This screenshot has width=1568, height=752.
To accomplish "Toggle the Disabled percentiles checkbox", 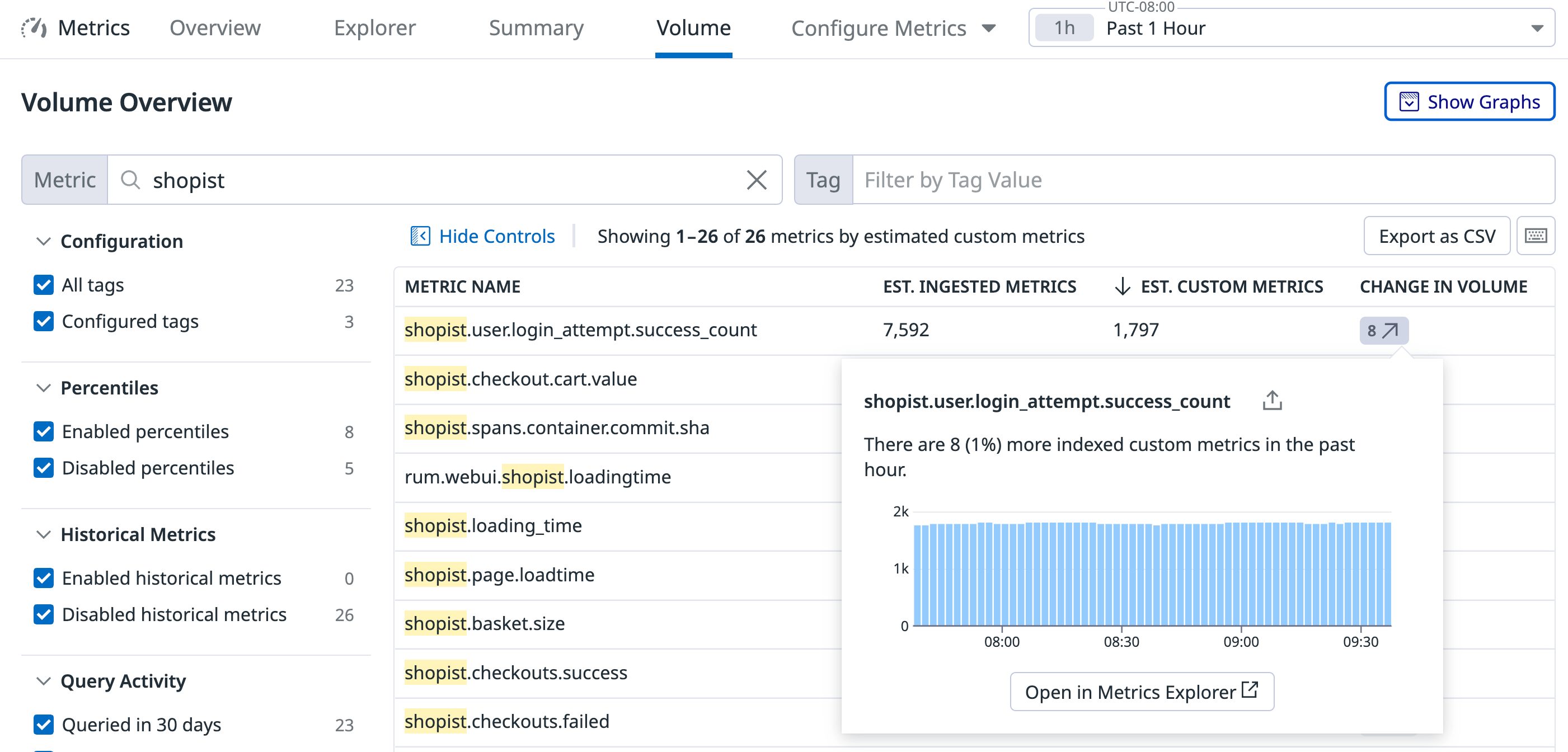I will [x=44, y=468].
